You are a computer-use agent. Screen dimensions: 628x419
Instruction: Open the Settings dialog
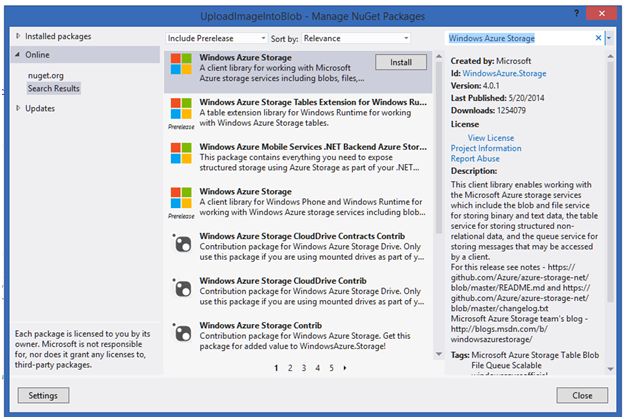(x=43, y=395)
